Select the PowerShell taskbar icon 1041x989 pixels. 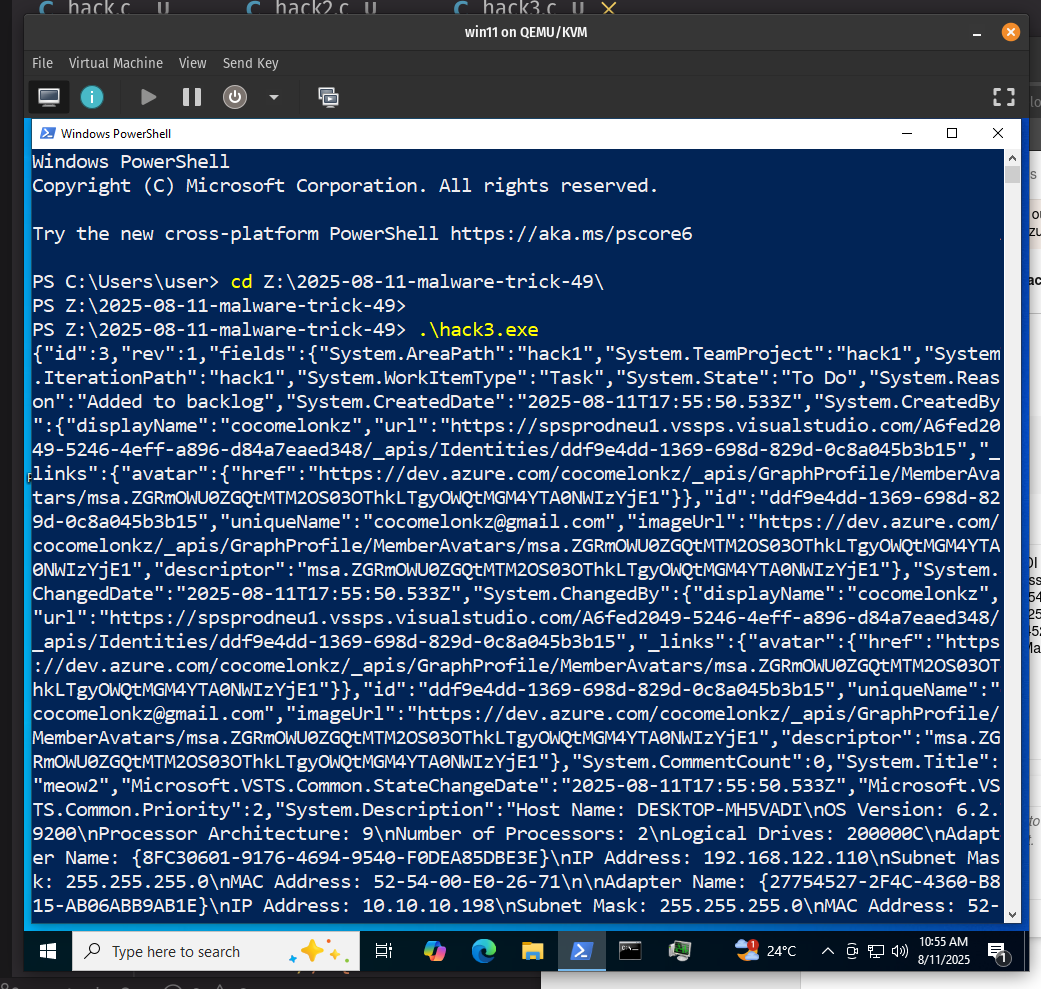point(582,952)
